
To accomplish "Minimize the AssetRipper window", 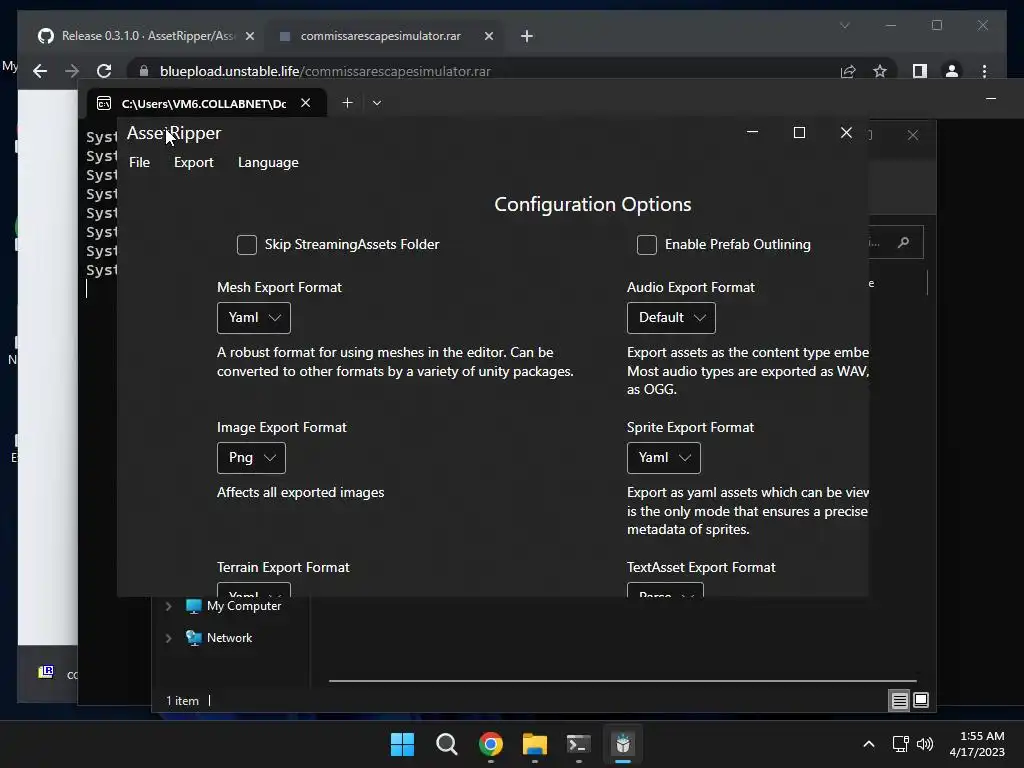I will pos(752,133).
